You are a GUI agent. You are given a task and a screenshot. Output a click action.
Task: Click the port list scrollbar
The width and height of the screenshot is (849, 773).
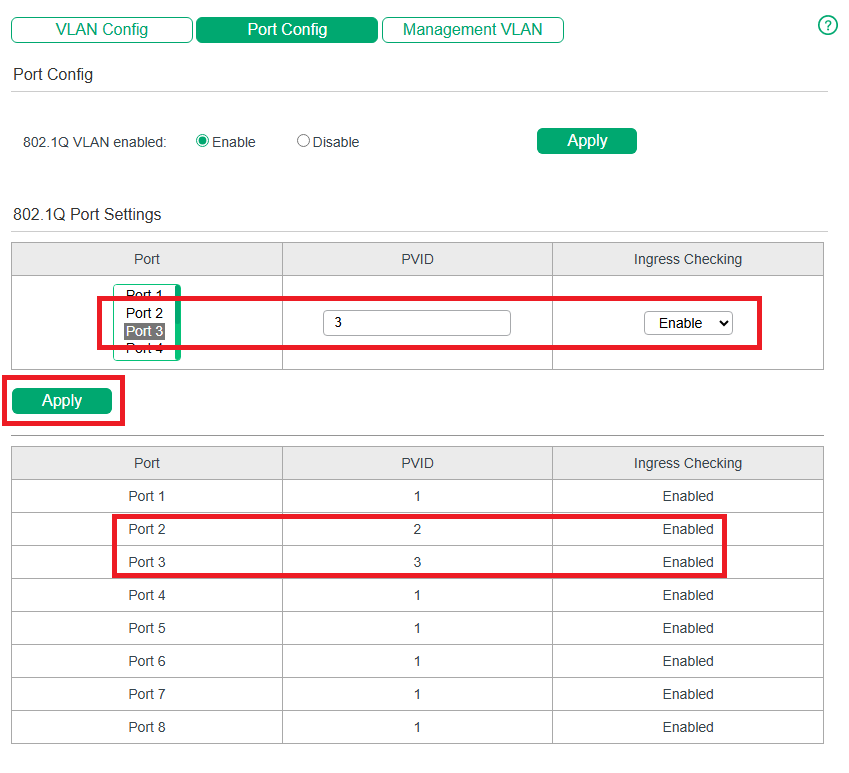pos(178,323)
